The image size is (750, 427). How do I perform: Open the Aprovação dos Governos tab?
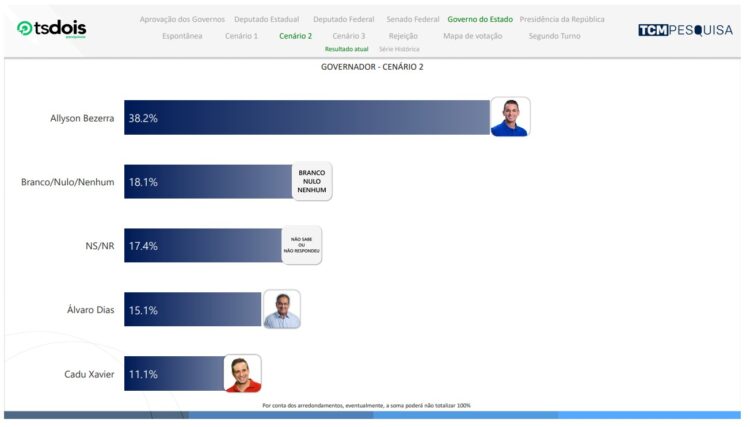click(182, 19)
